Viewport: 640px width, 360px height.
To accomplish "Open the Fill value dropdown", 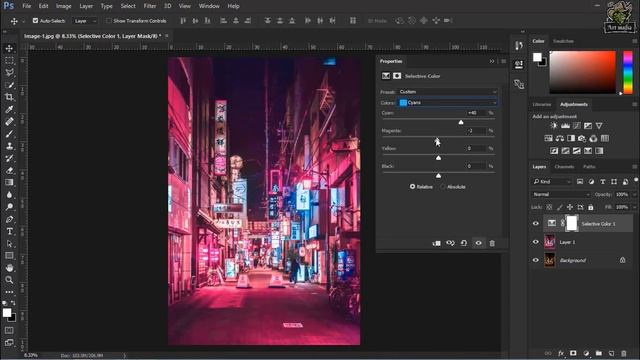I will 634,207.
